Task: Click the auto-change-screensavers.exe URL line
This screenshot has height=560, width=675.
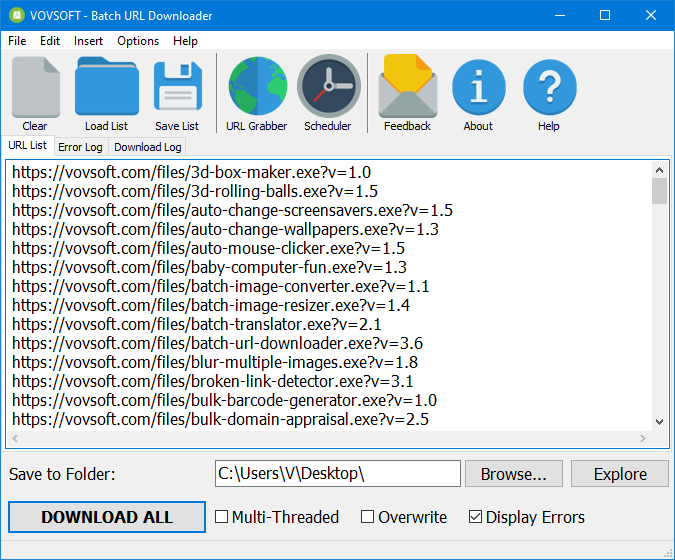Action: tap(232, 210)
